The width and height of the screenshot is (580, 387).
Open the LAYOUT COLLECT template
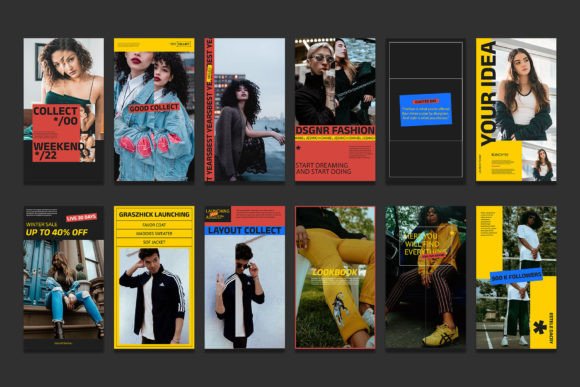(245, 277)
